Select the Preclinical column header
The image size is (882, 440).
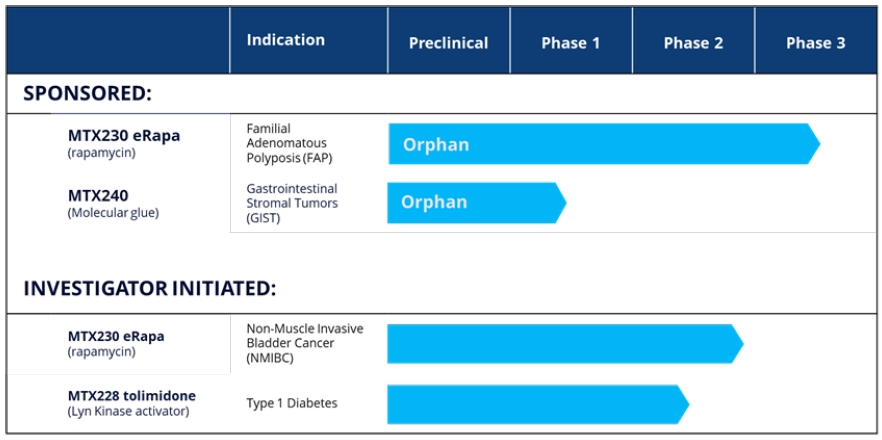click(448, 43)
